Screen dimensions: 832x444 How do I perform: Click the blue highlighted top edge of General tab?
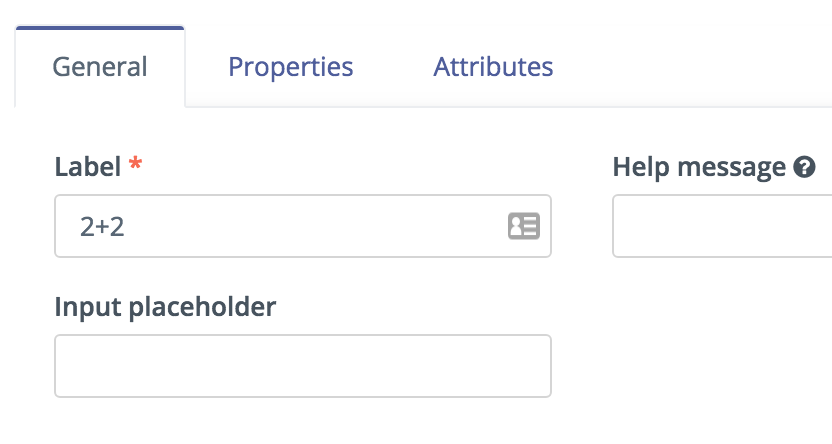tap(100, 28)
